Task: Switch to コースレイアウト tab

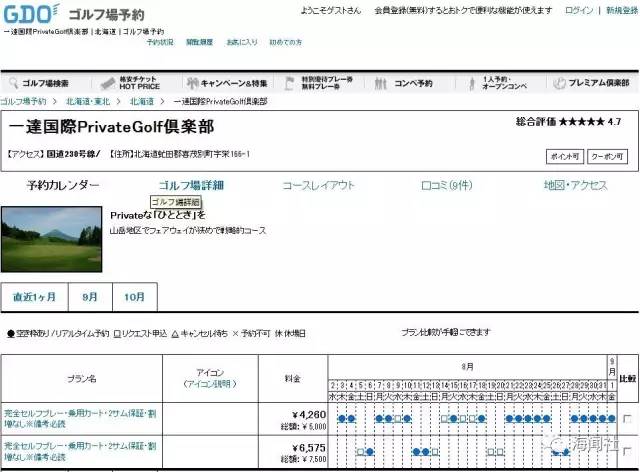Action: 318,185
